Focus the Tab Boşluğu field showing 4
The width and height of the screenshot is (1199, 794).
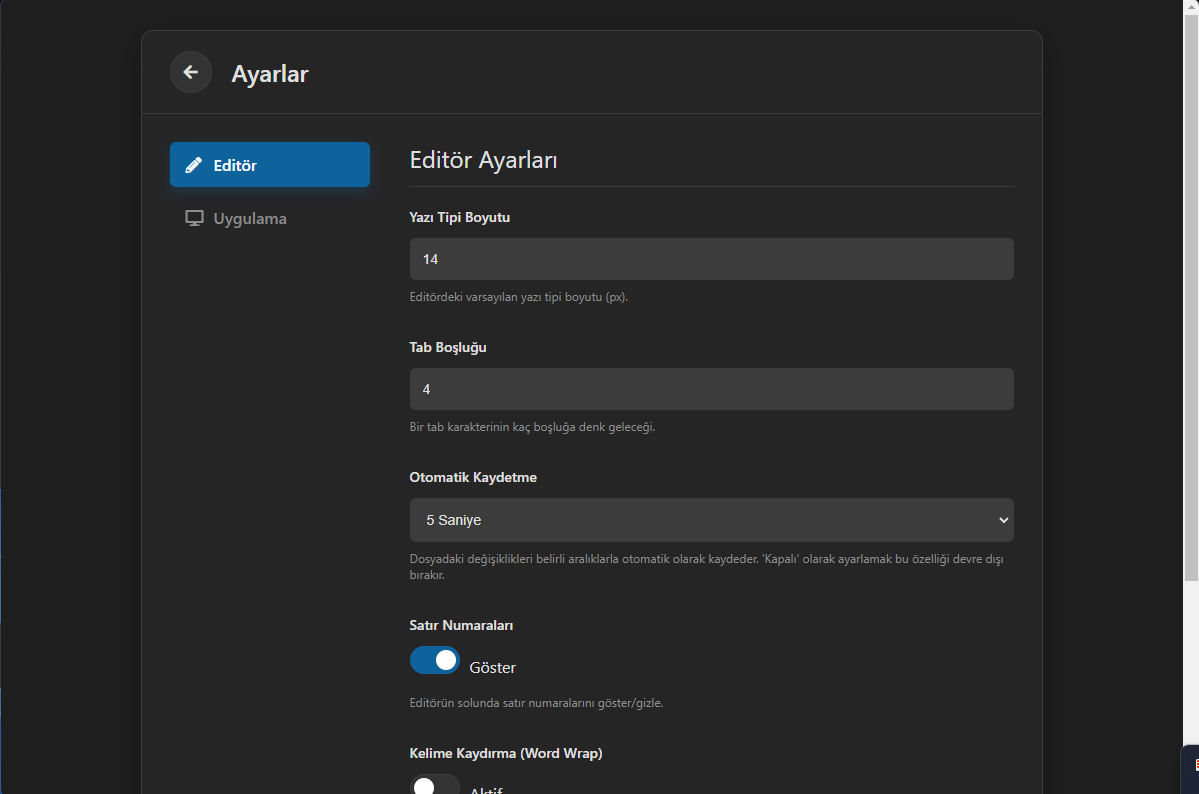pos(711,389)
